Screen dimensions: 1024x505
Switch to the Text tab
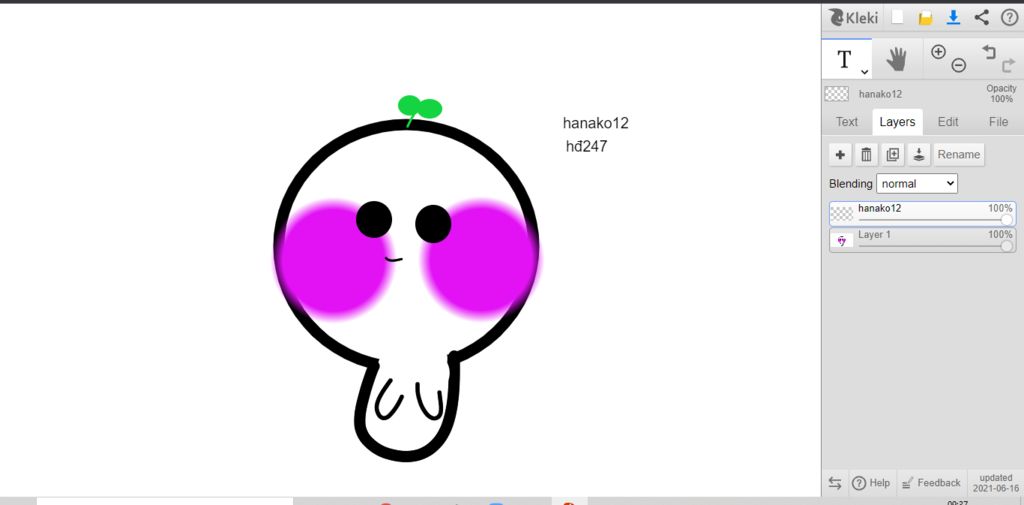(846, 122)
